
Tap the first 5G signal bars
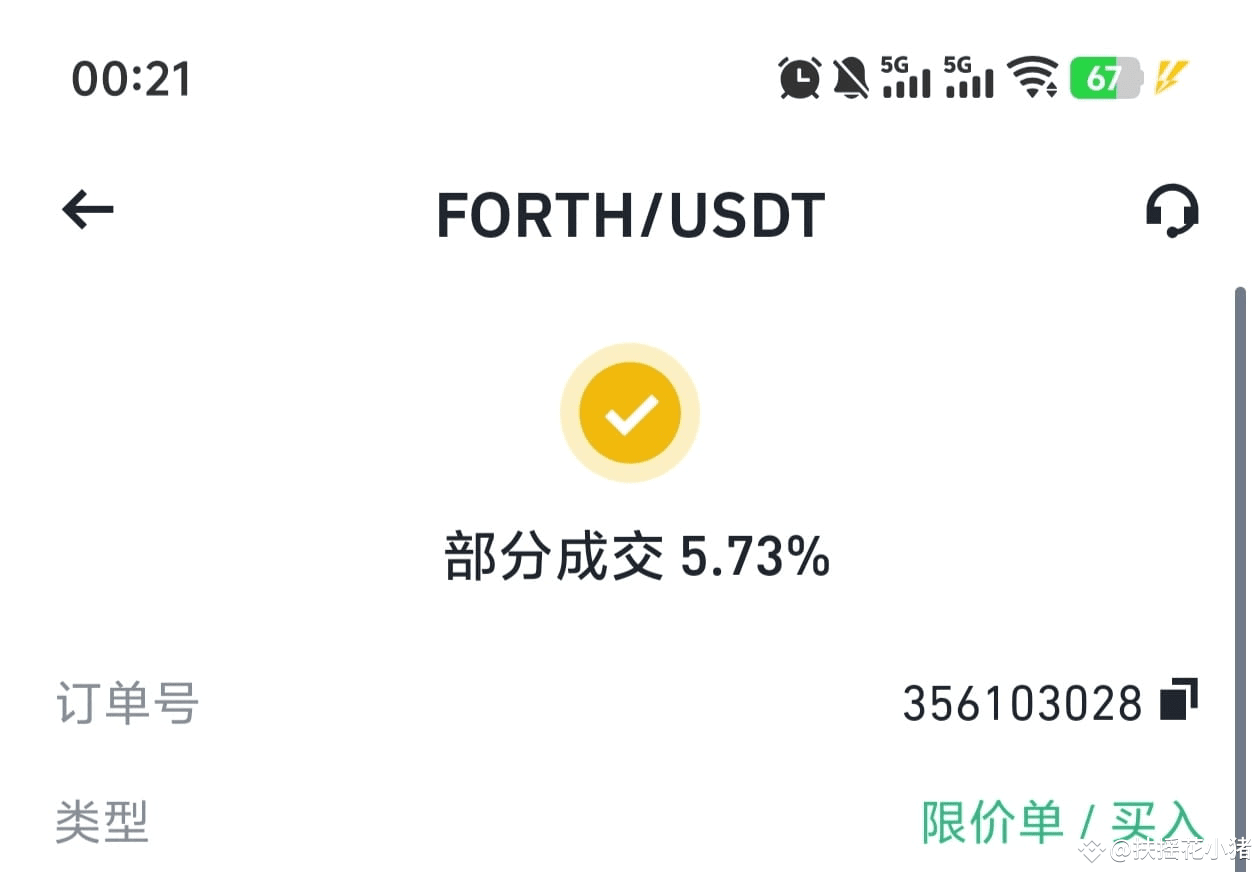click(905, 77)
